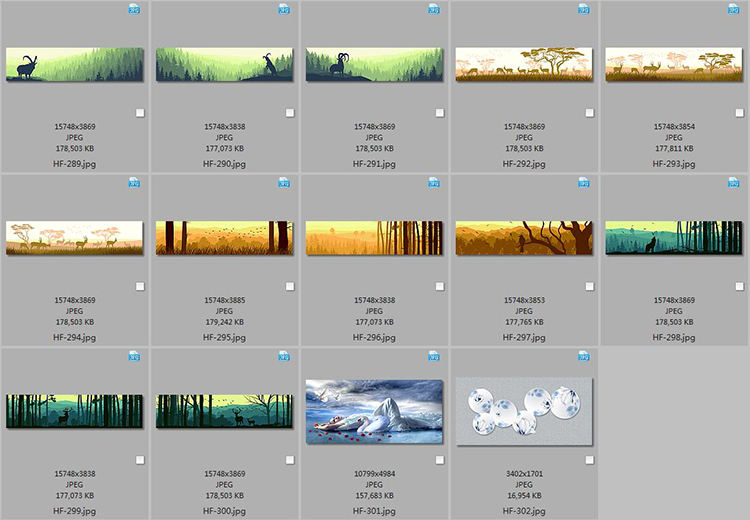Viewport: 750px width, 520px height.
Task: Click the JPG file-type badge on HF-299.jpg
Action: [134, 356]
